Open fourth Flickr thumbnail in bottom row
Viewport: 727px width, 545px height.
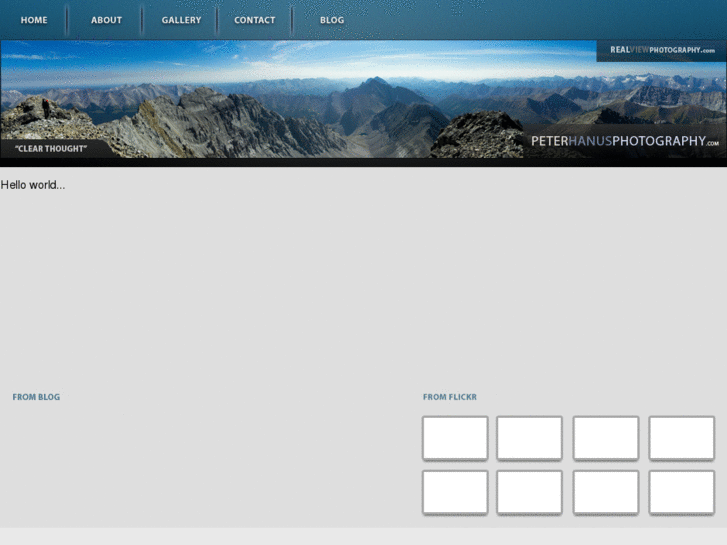pyautogui.click(x=682, y=492)
